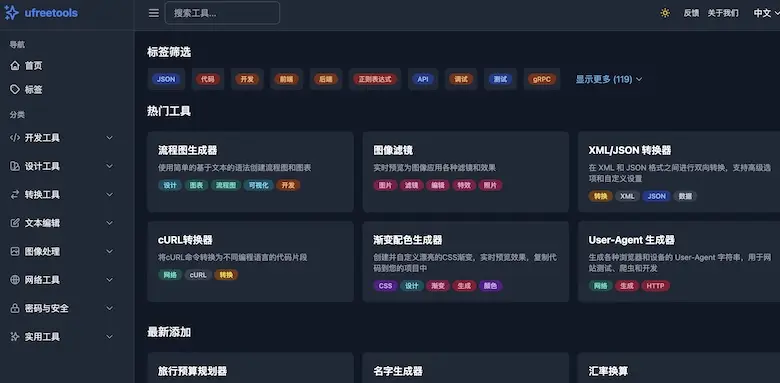Click the cURL tag on cURL转换器 card
Viewport: 780px width, 383px height.
[x=198, y=275]
